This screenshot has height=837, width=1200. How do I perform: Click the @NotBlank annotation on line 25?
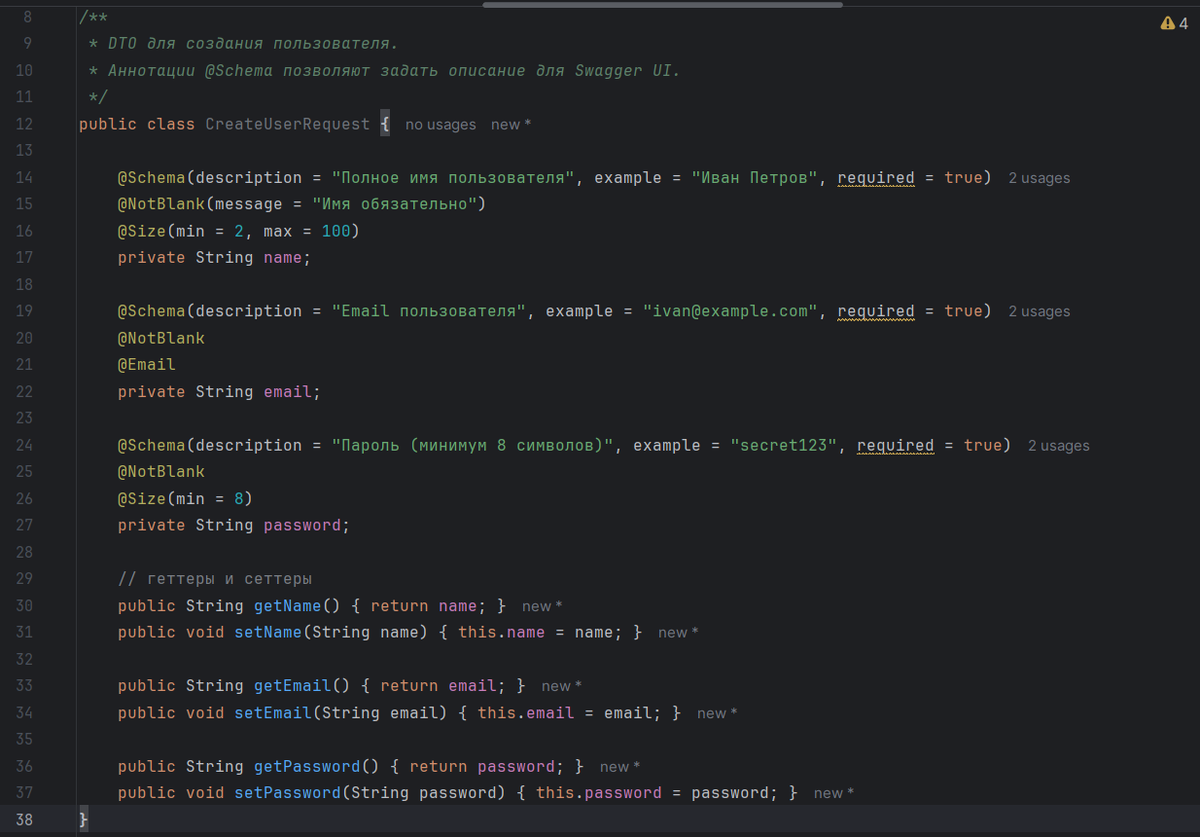pyautogui.click(x=161, y=472)
